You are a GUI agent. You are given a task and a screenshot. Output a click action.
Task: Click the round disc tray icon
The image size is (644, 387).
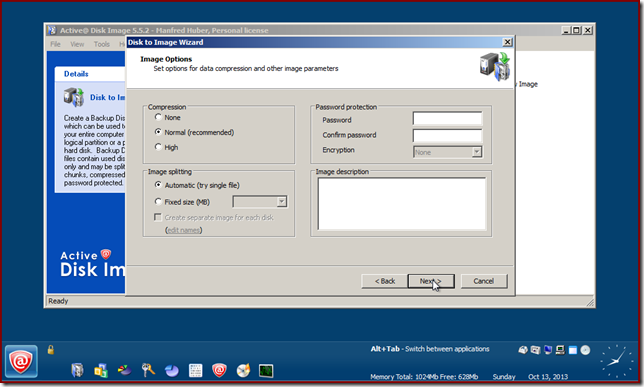tap(585, 350)
